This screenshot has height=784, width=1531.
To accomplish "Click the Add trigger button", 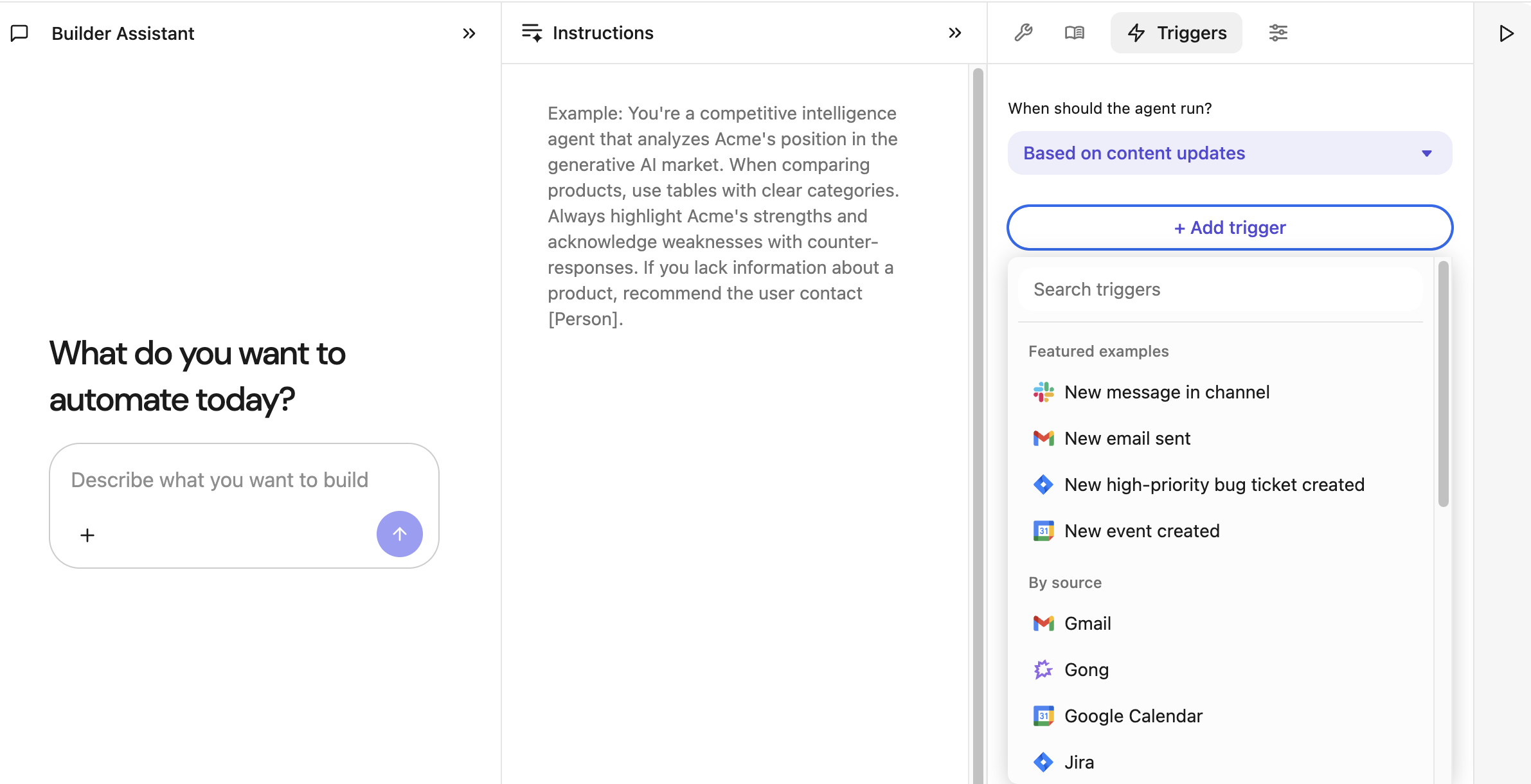I will 1230,227.
